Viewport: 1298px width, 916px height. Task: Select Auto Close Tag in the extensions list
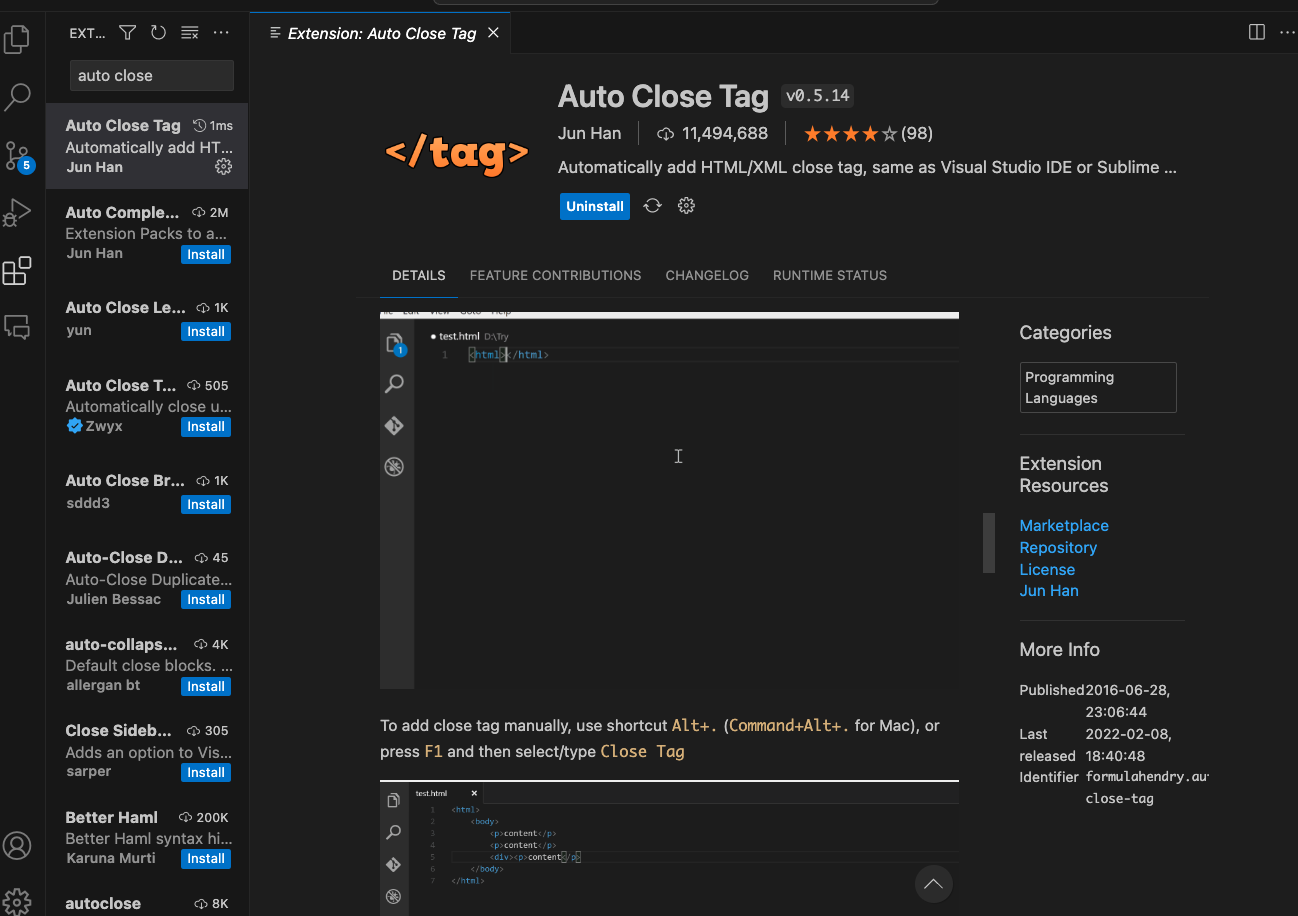(x=147, y=146)
